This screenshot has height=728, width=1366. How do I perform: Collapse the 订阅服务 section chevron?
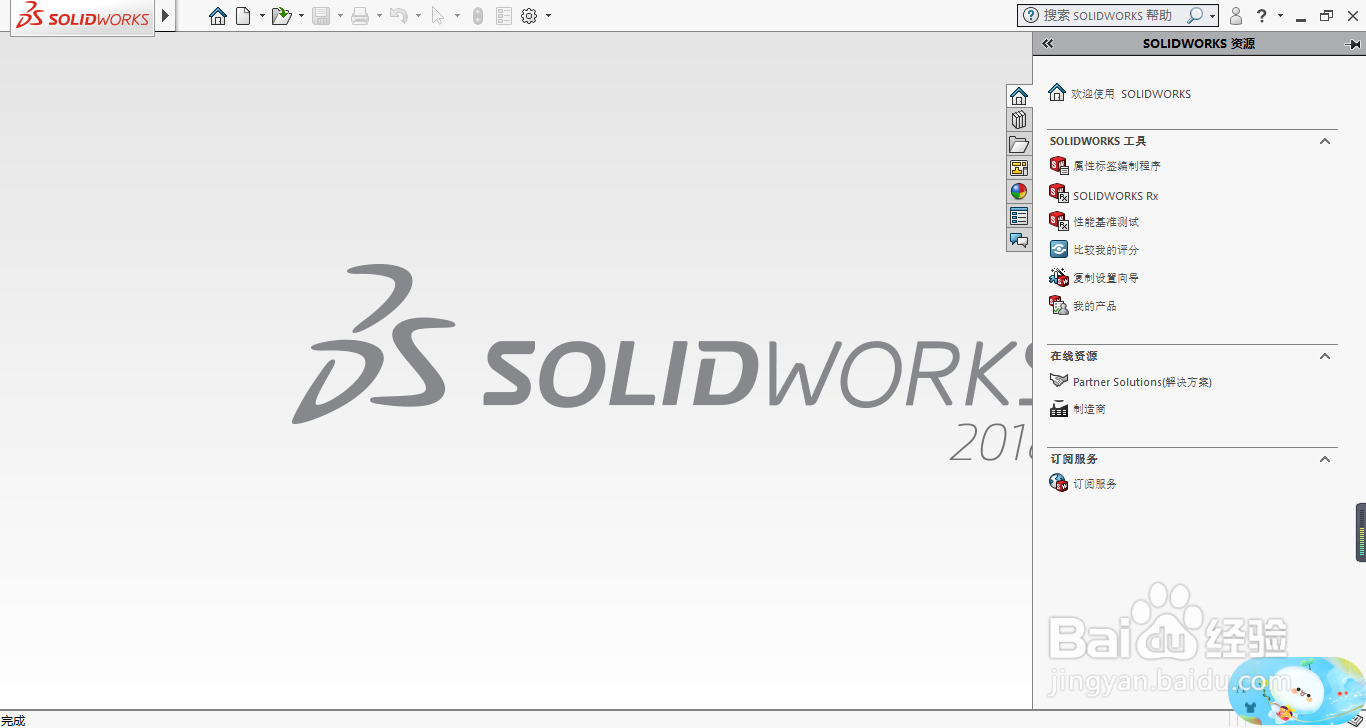[x=1325, y=459]
